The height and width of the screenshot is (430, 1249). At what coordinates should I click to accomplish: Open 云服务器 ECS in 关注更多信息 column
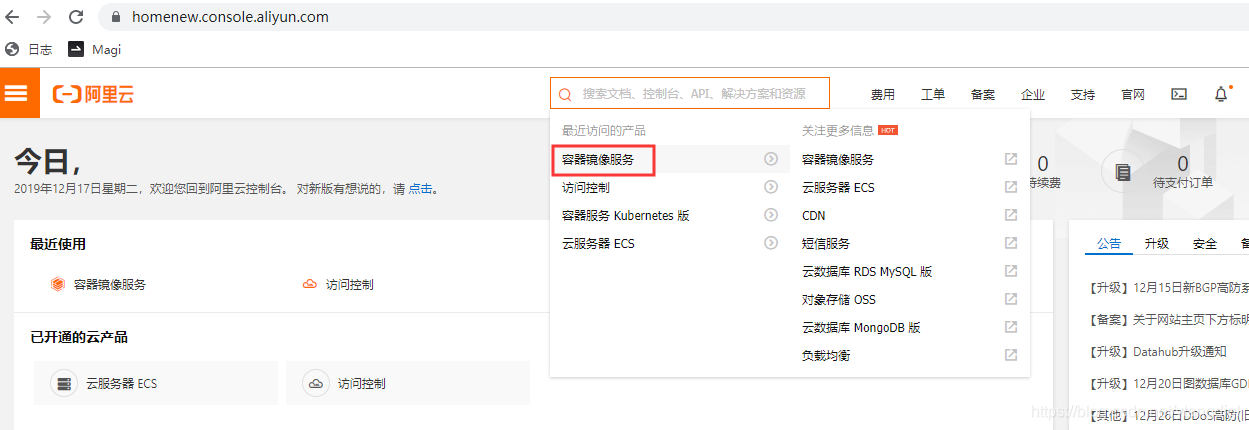point(838,187)
